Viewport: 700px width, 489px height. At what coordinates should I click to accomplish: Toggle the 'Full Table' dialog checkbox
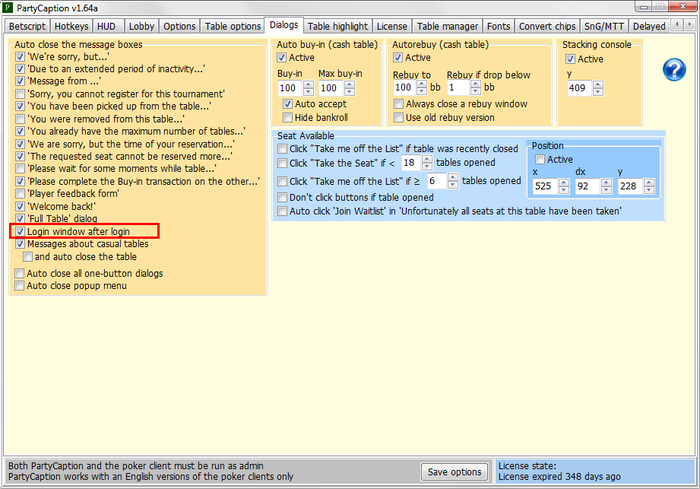tap(20, 218)
